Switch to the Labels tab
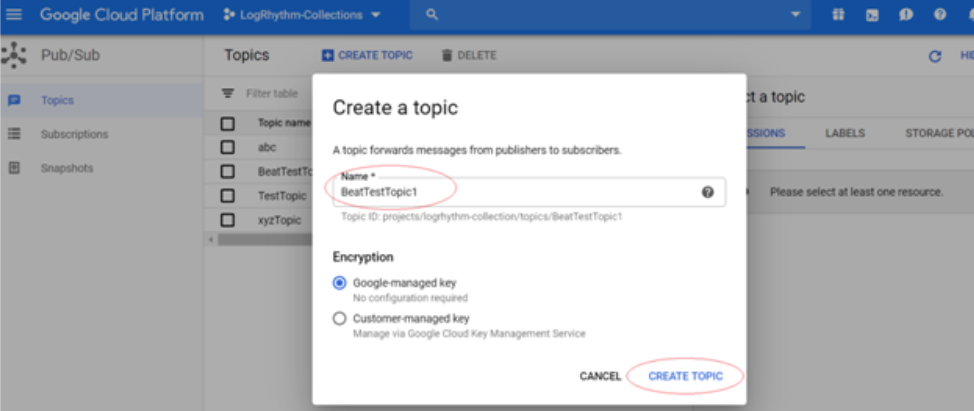Screen dimensions: 974x411 click(x=845, y=133)
